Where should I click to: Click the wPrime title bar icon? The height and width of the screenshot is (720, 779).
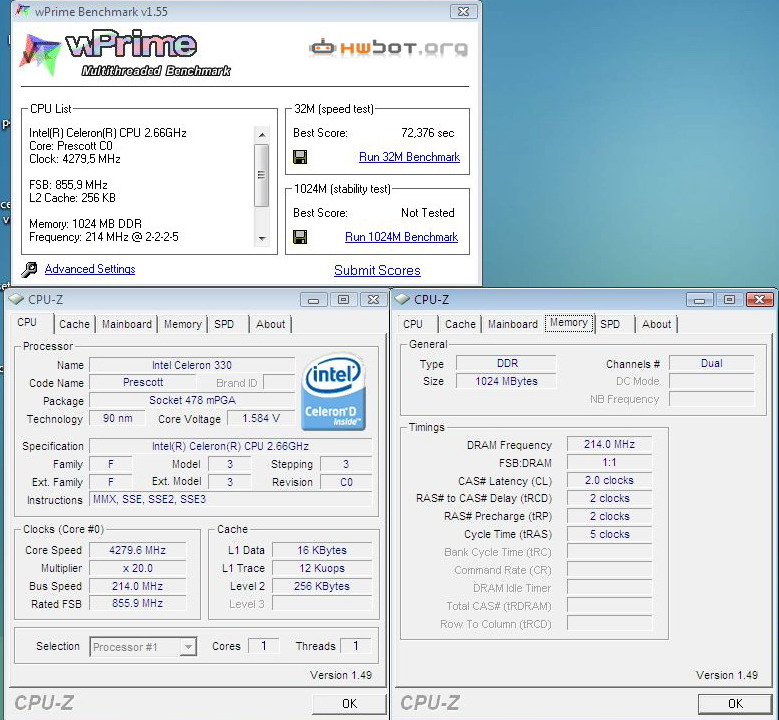point(22,11)
